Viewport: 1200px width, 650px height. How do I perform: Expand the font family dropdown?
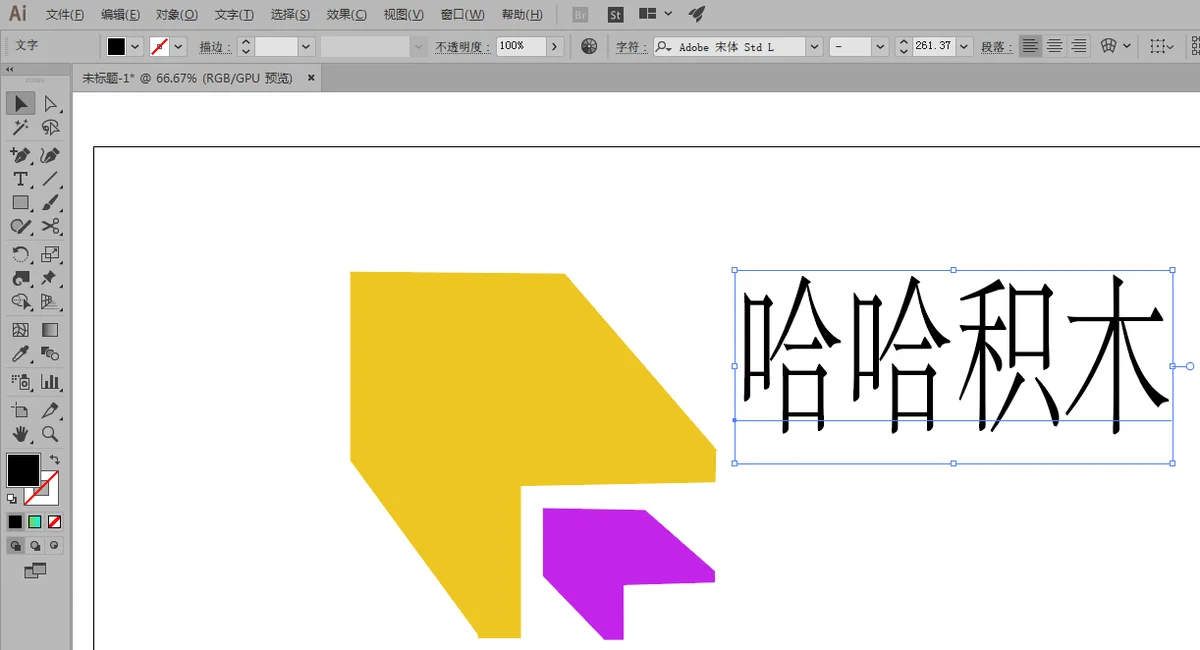[815, 47]
